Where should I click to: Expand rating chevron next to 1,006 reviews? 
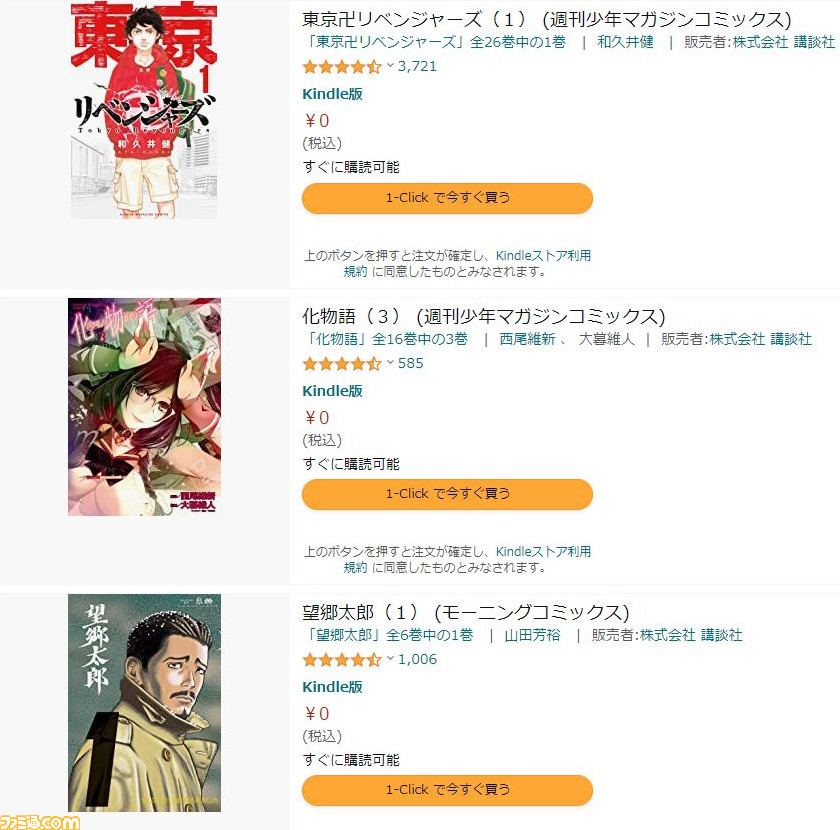tap(390, 659)
